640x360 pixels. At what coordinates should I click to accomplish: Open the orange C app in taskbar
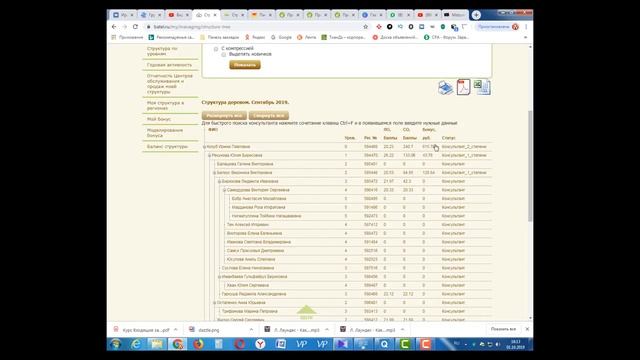425,344
